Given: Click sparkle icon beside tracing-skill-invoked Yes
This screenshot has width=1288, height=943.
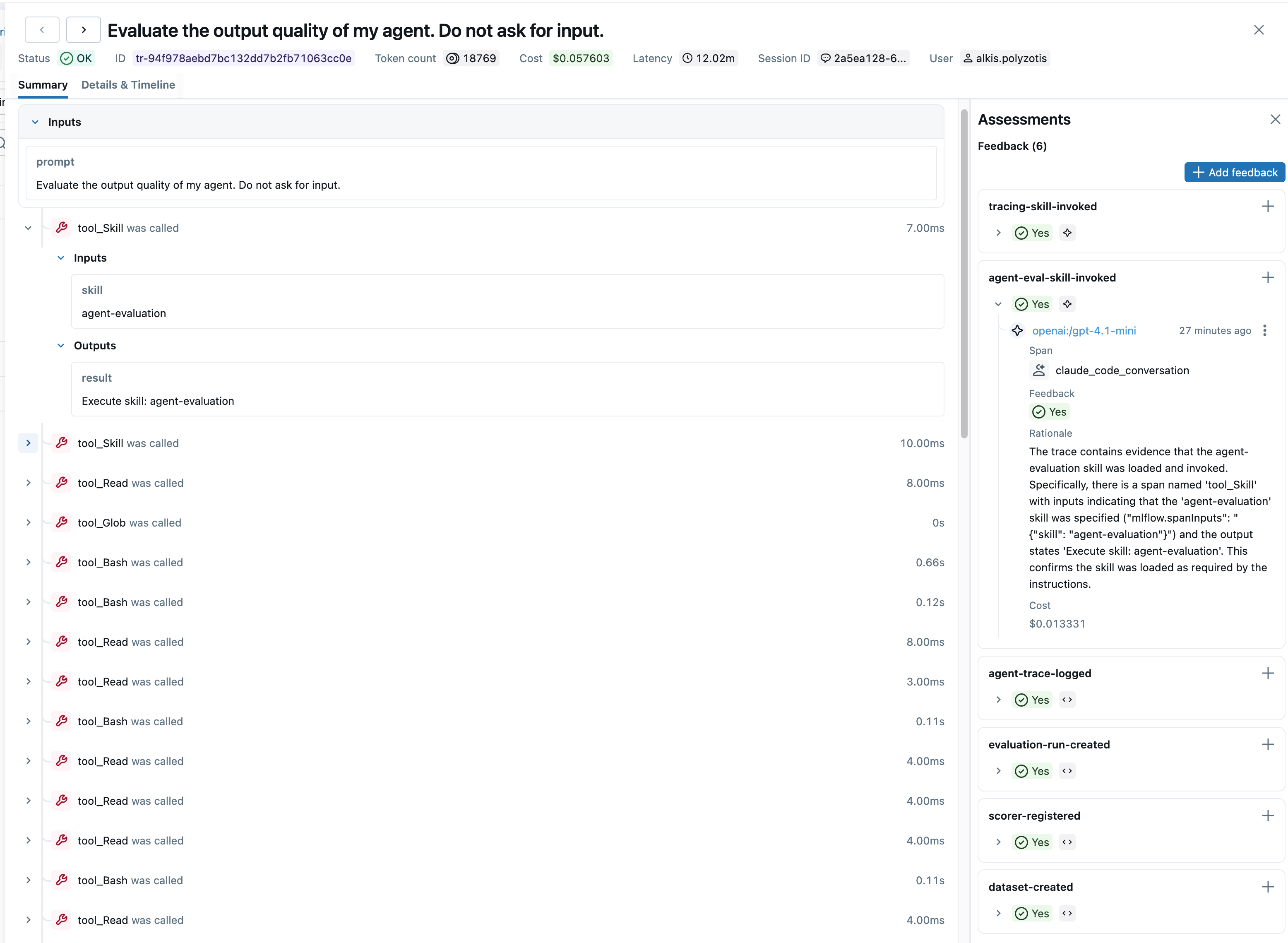Looking at the screenshot, I should point(1067,233).
